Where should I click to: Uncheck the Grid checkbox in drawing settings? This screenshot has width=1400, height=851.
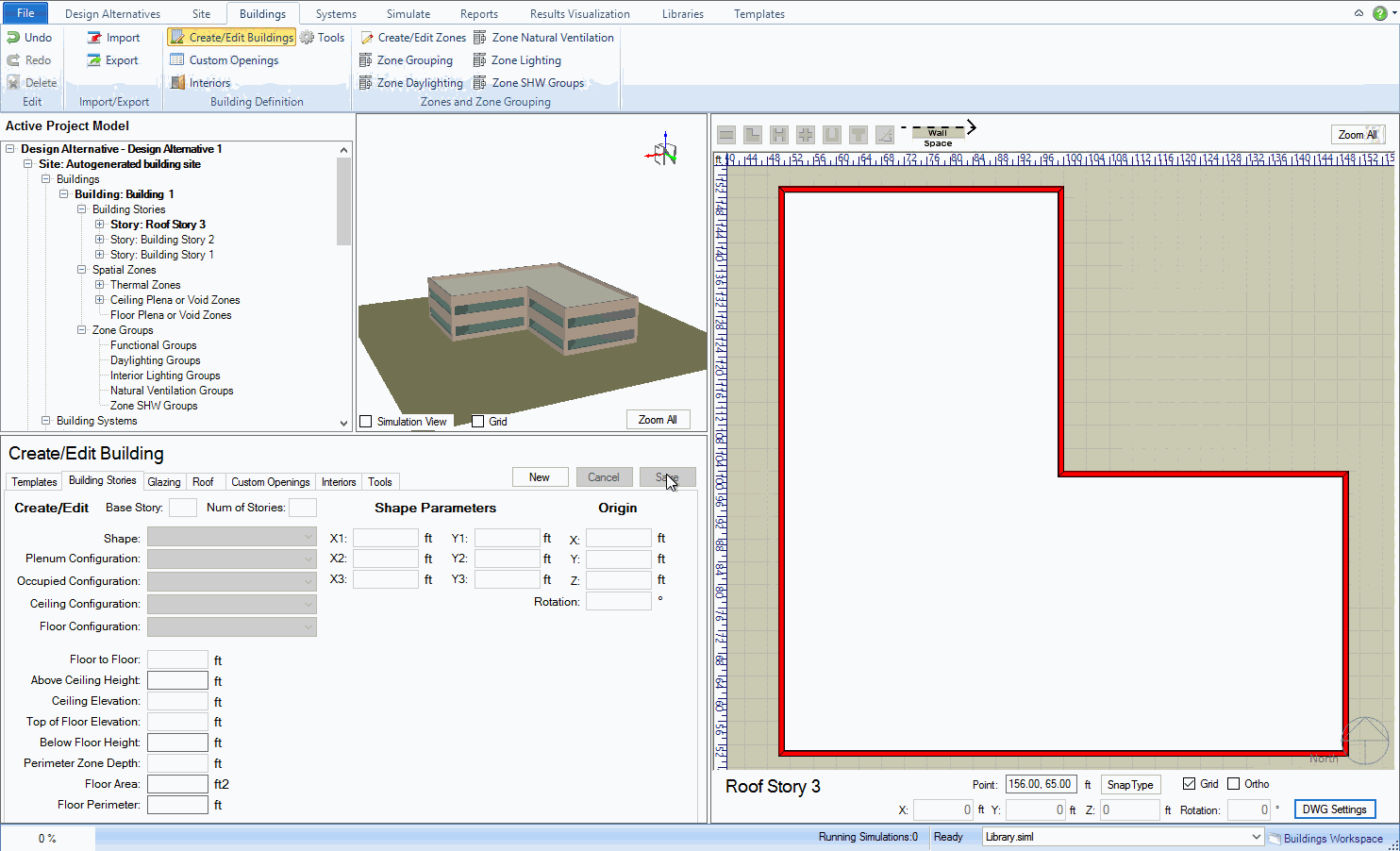pos(1190,784)
